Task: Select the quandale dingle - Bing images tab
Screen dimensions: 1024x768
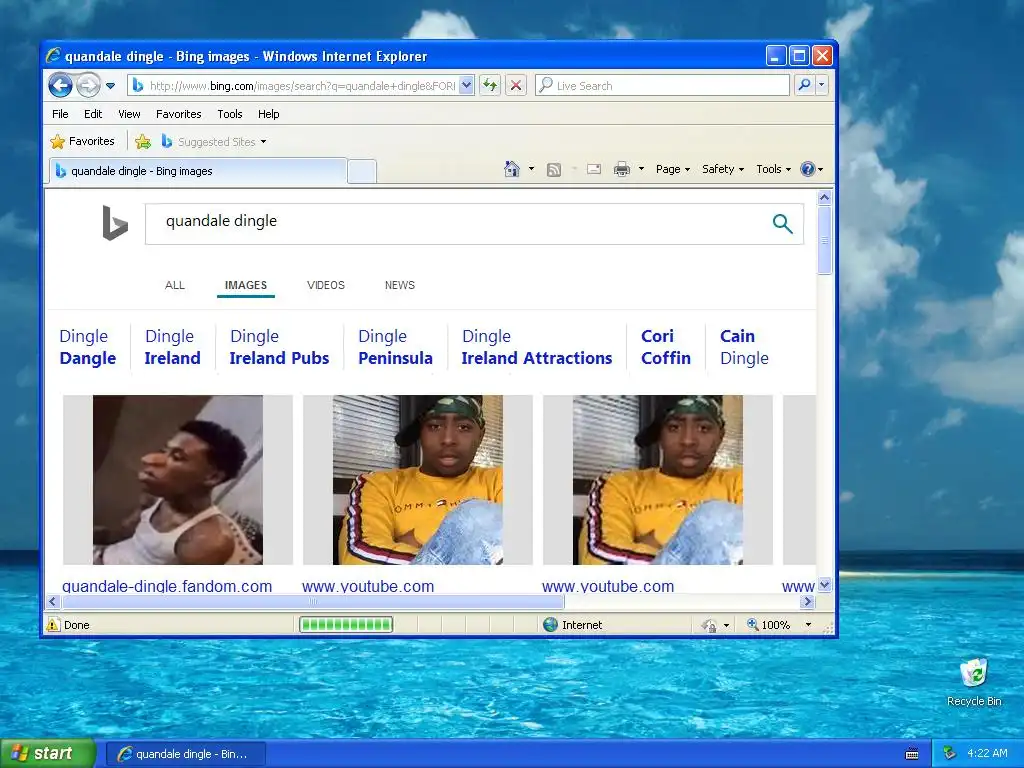Action: pyautogui.click(x=198, y=171)
